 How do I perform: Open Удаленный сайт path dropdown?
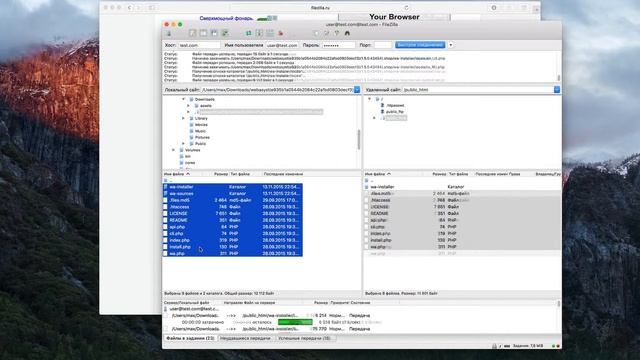557,89
